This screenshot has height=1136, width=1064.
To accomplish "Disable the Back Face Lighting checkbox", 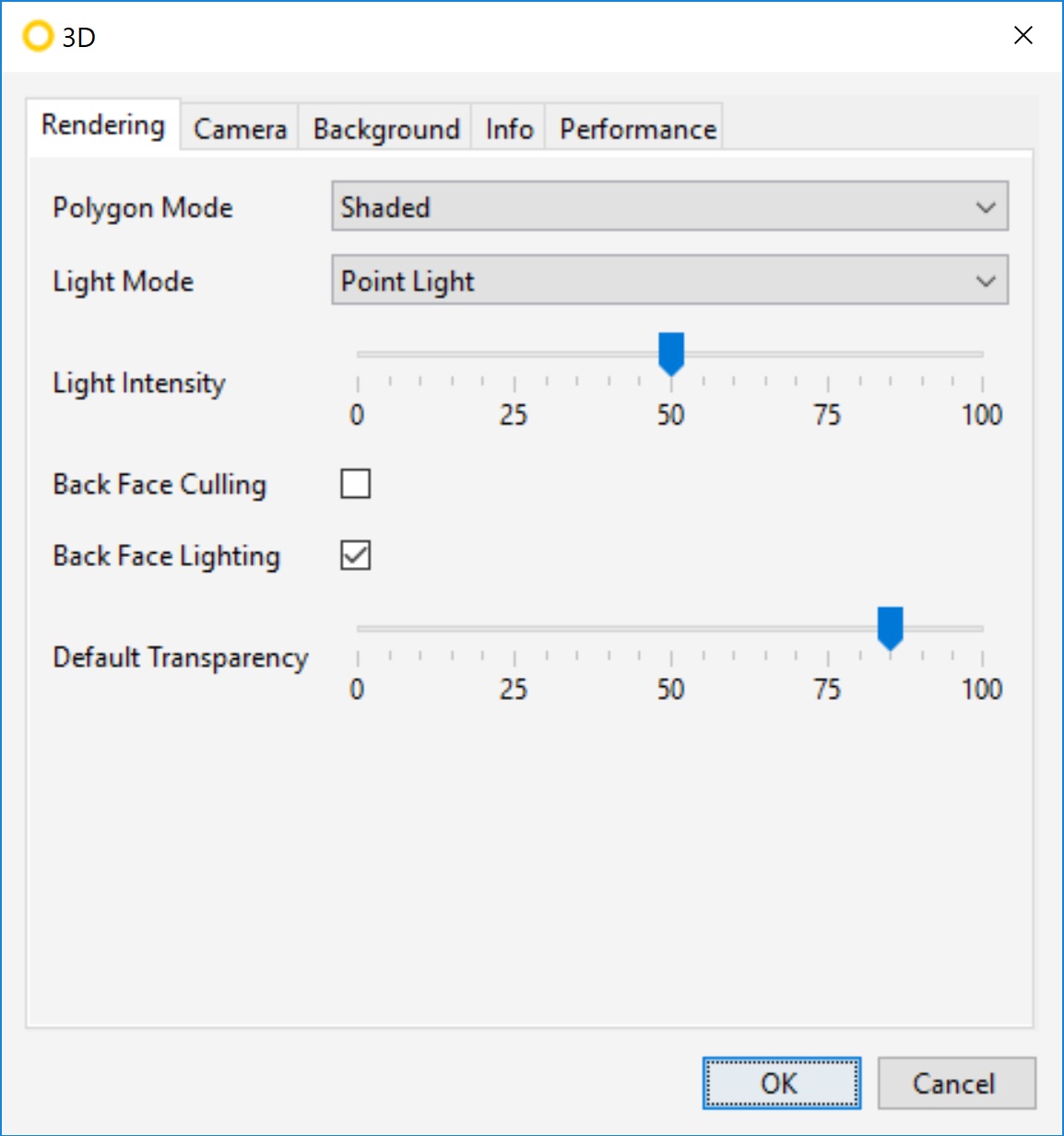I will 355,555.
